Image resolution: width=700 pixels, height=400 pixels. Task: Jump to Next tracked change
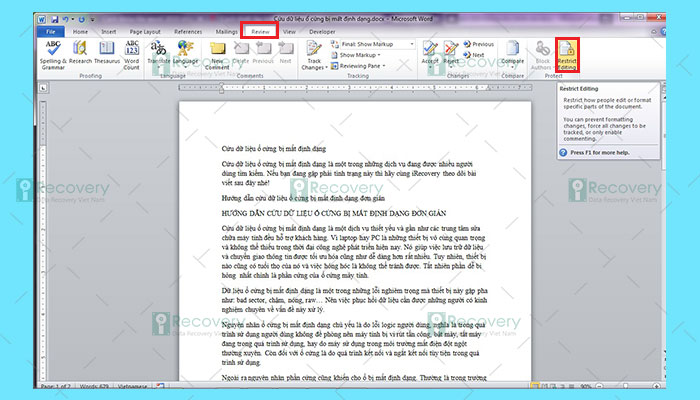pos(474,55)
